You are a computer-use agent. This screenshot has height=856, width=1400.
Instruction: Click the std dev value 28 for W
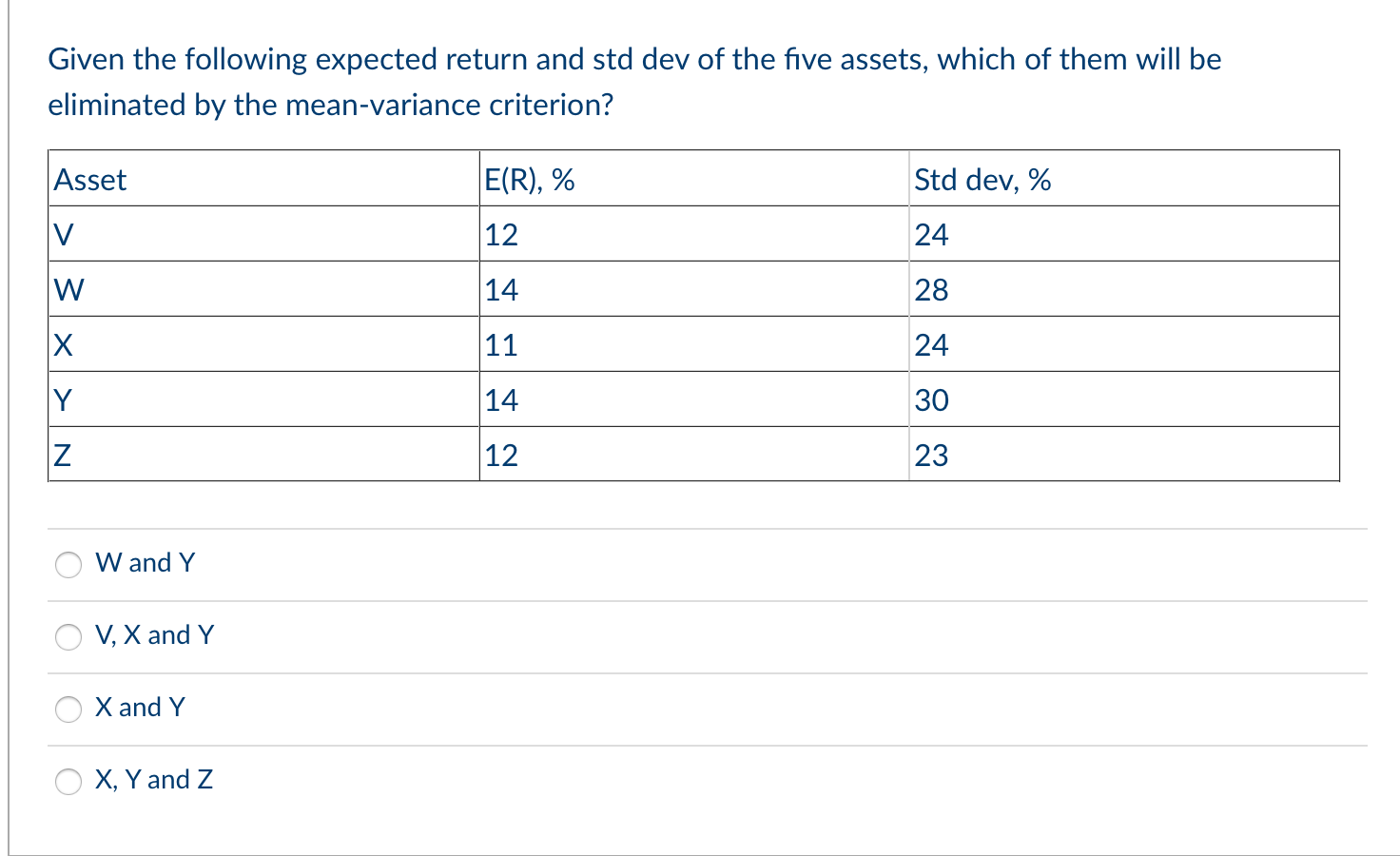click(931, 289)
